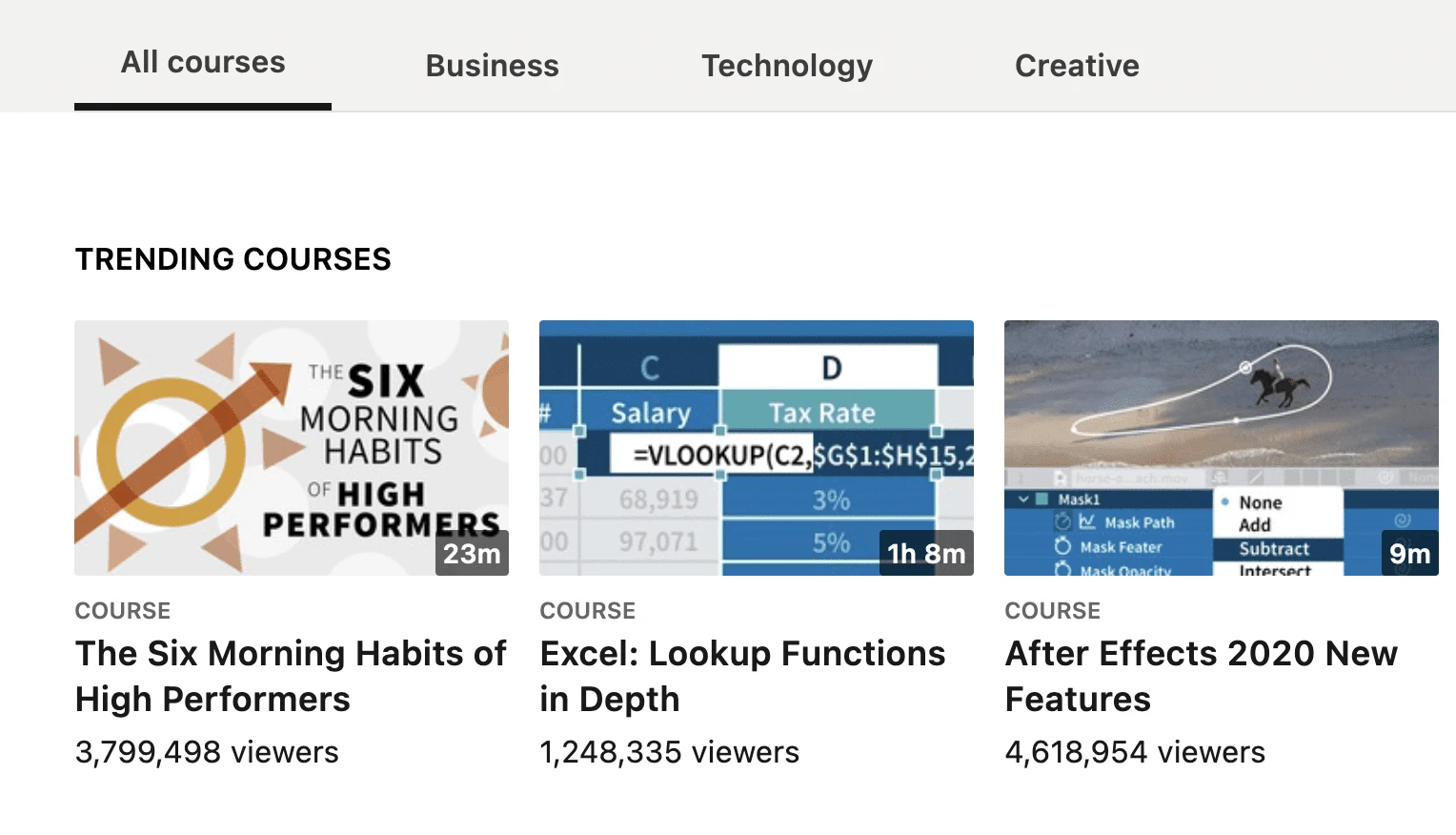Open the Six Morning Habits course thumbnail

pyautogui.click(x=292, y=448)
